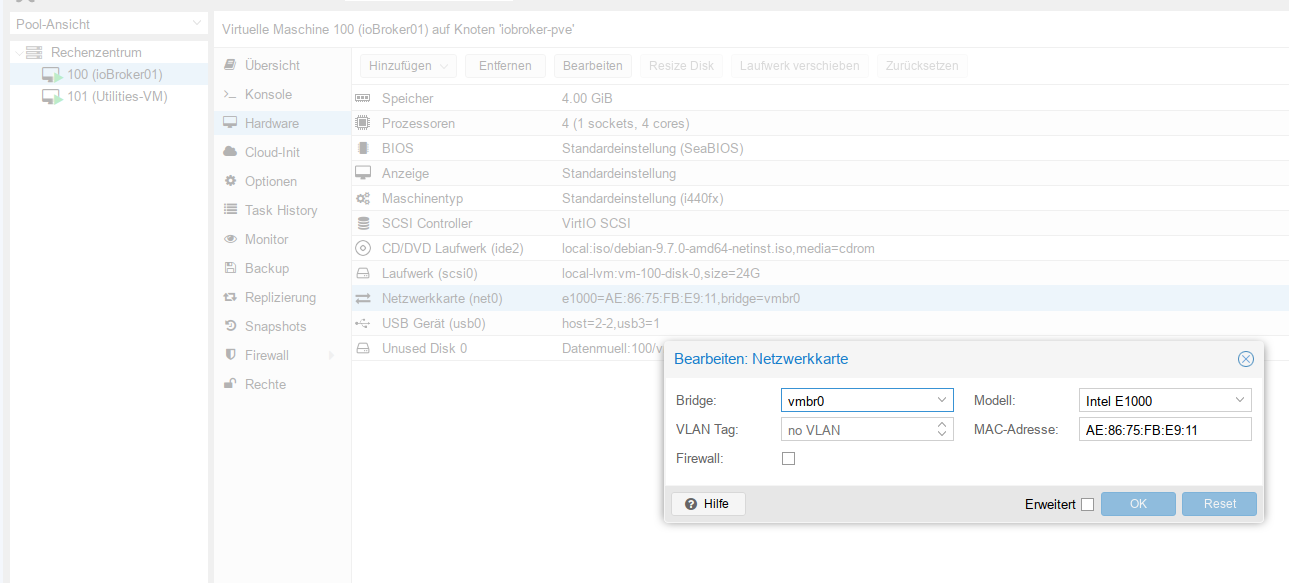1289x583 pixels.
Task: Click the USB Gerät (usb0) icon
Action: pyautogui.click(x=363, y=323)
